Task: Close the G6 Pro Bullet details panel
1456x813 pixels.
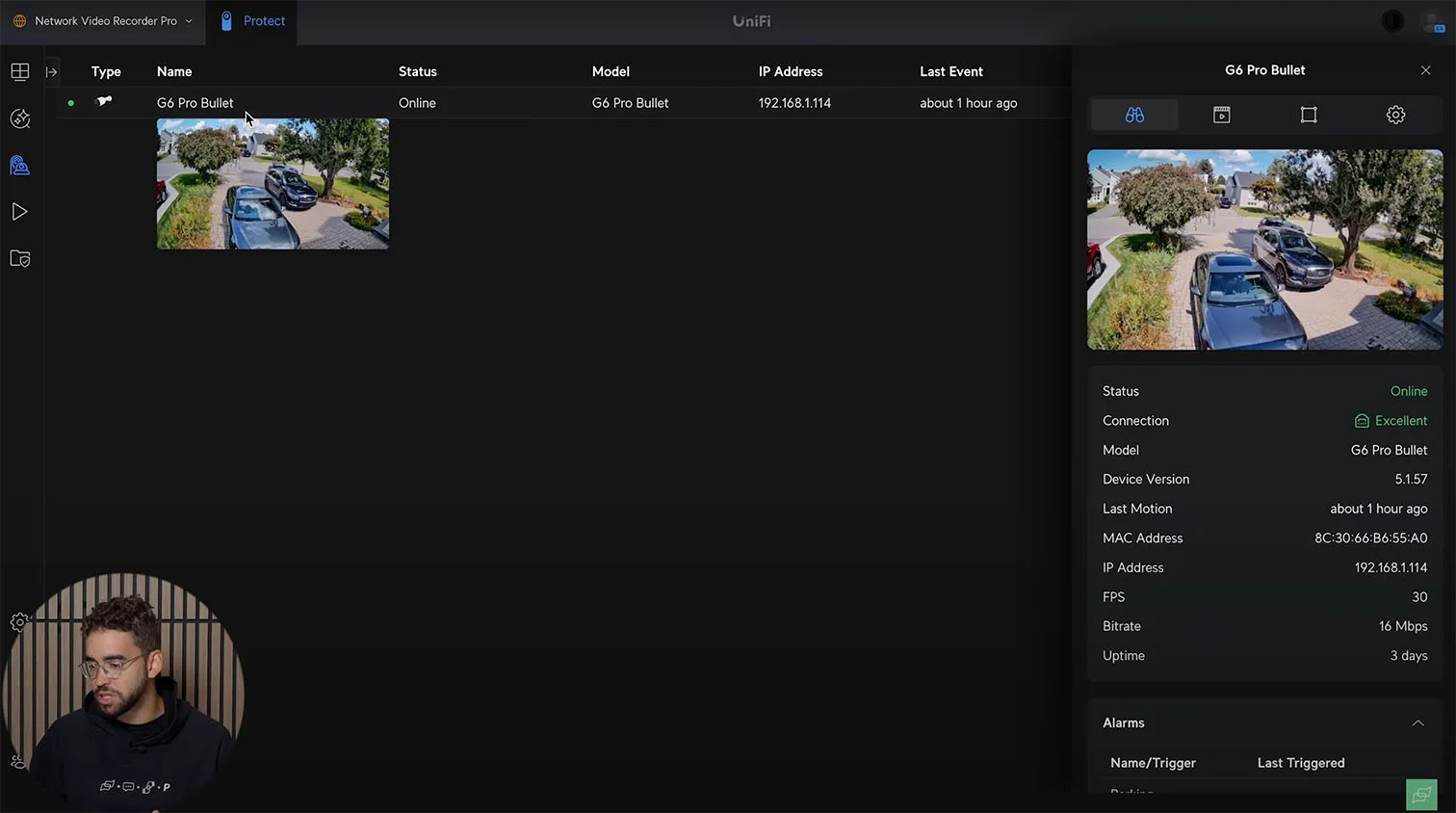Action: [1426, 70]
